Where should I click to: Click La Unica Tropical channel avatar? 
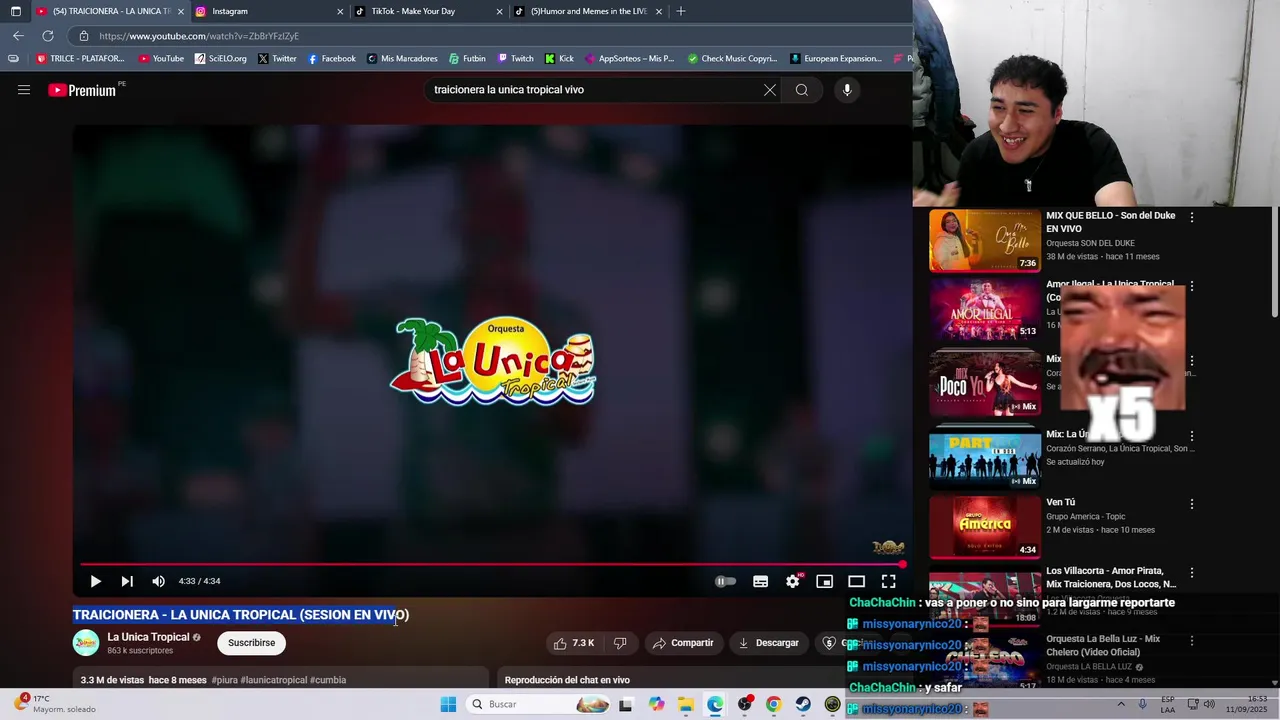pyautogui.click(x=86, y=643)
